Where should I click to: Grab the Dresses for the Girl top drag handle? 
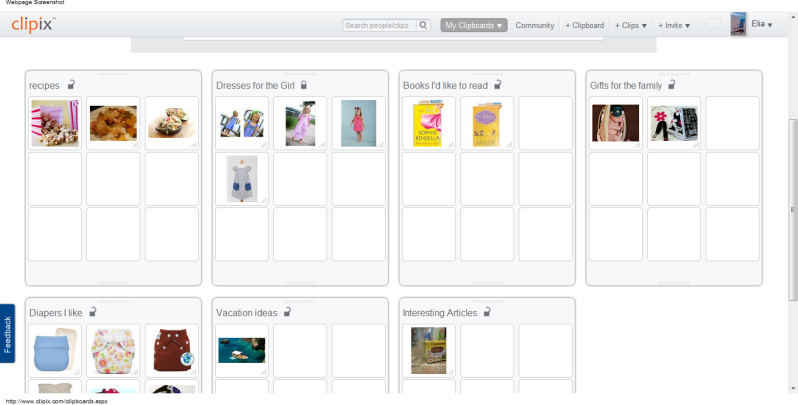(x=300, y=74)
